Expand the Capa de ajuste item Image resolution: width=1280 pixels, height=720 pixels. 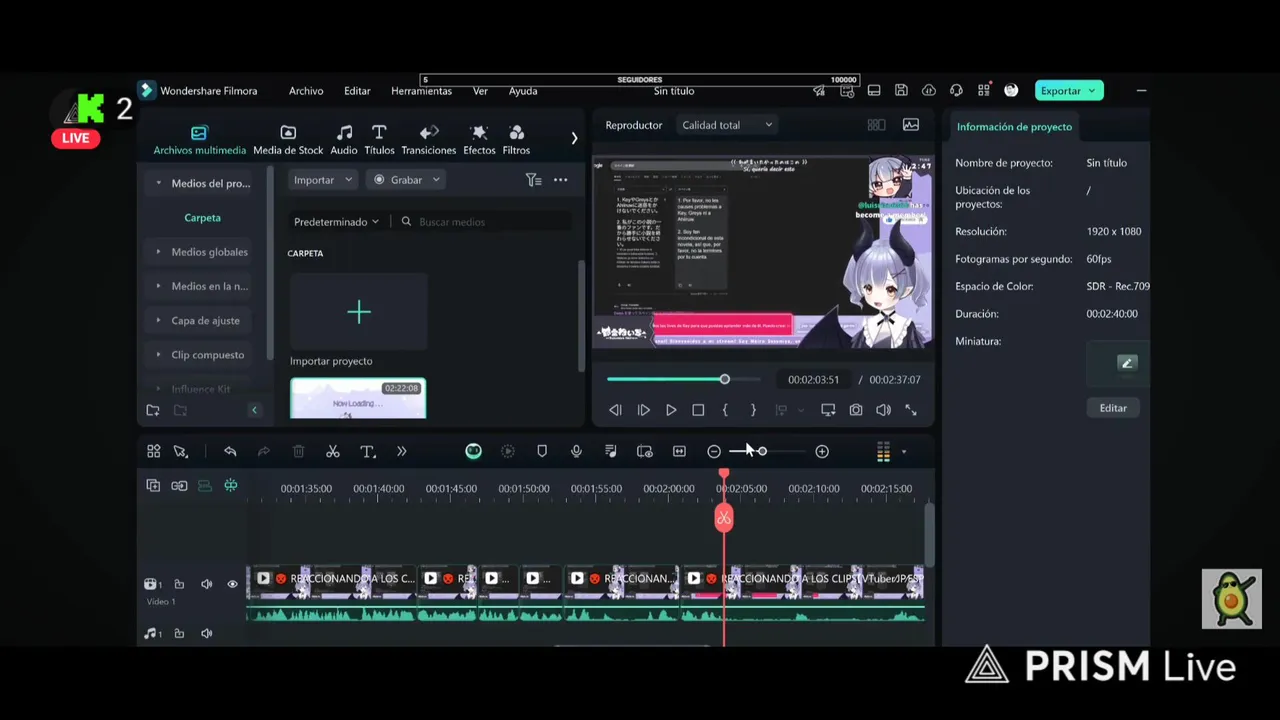tap(158, 320)
